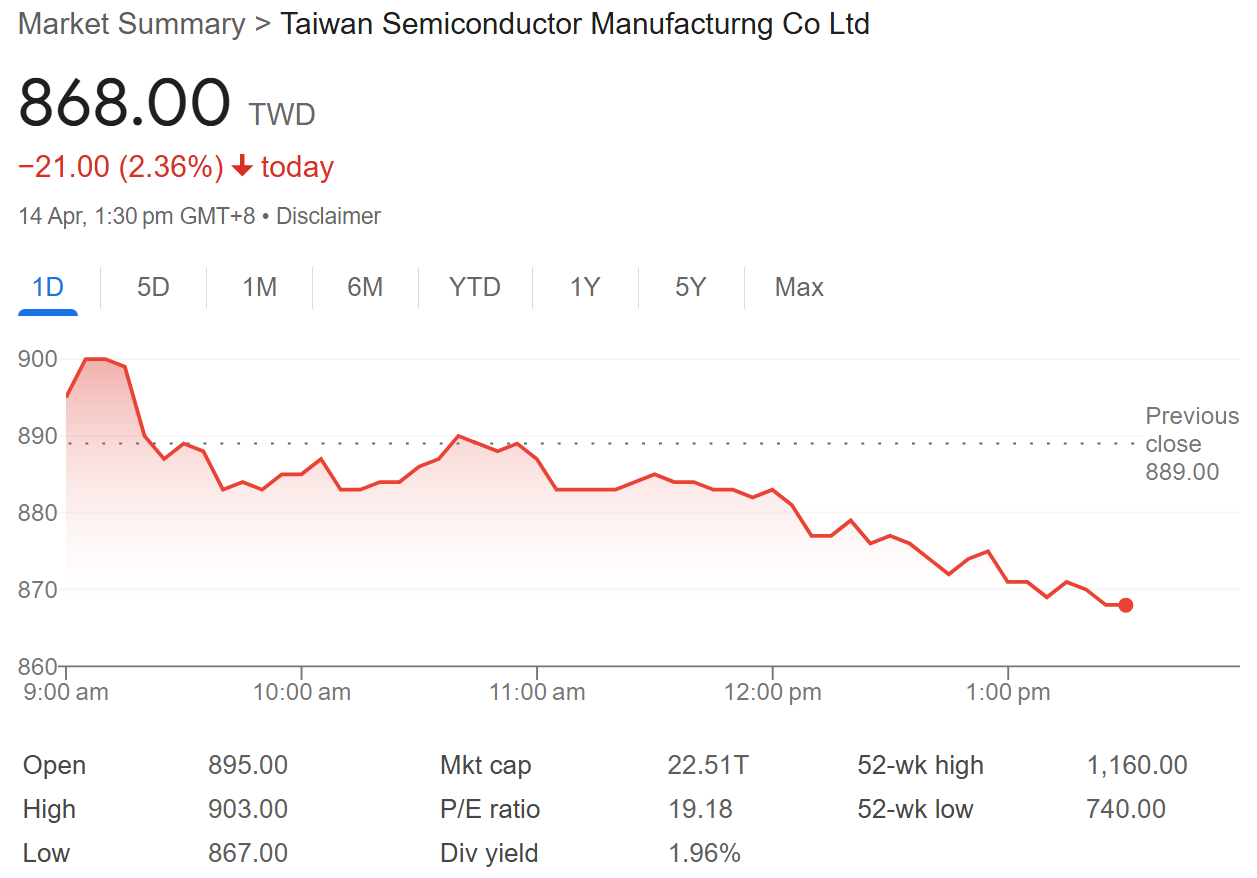Open the Disclaimer link

328,216
